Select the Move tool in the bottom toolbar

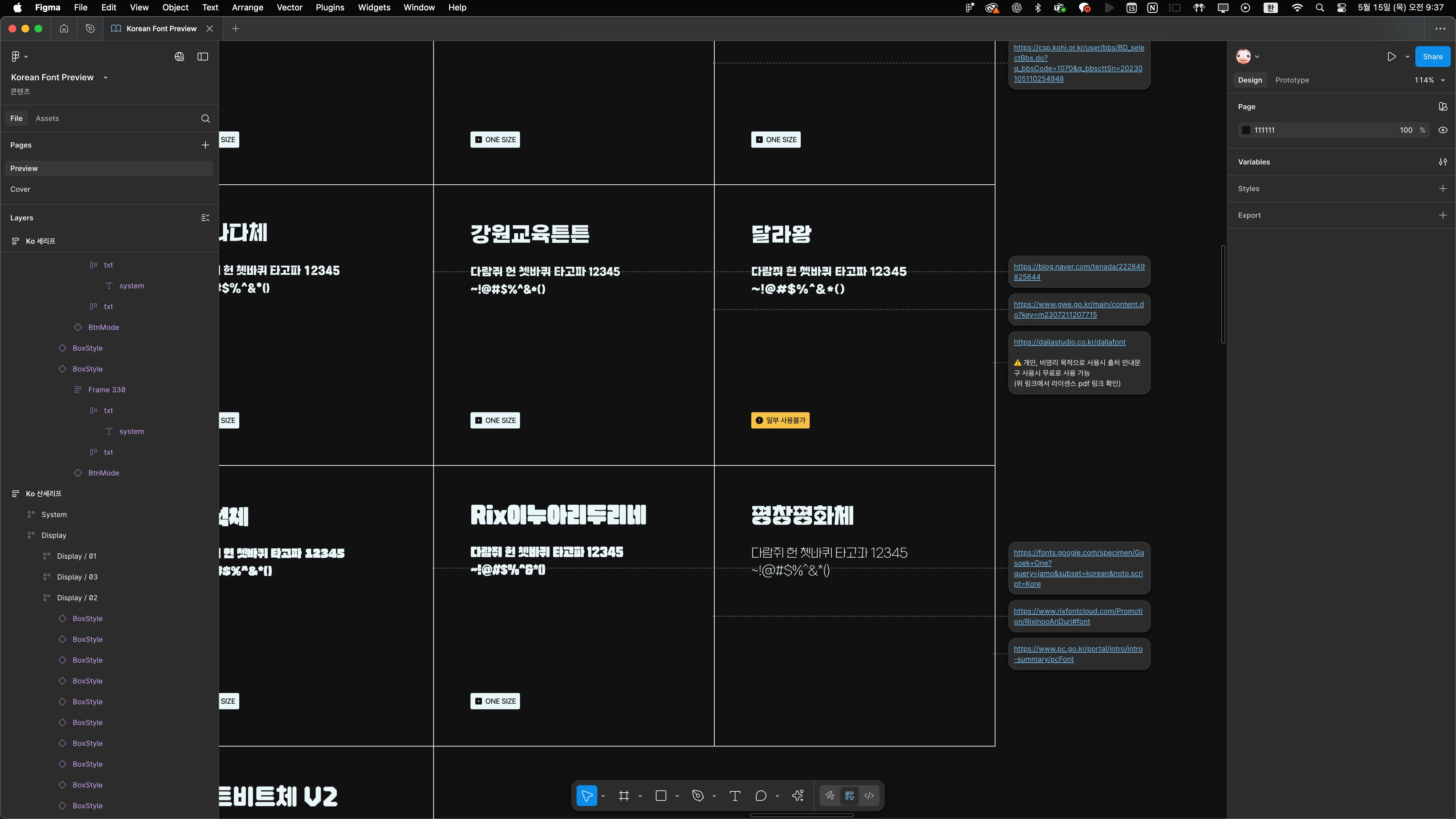click(x=587, y=796)
